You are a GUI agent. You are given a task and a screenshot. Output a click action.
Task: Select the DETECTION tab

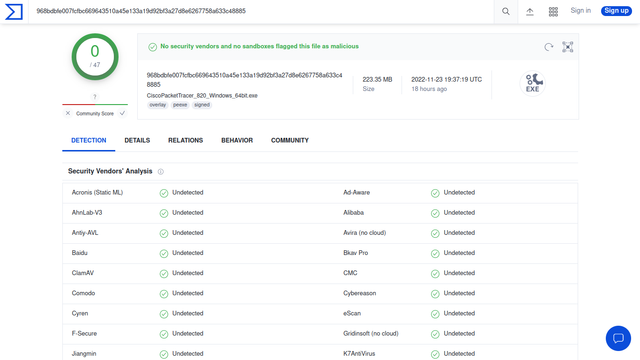[89, 140]
